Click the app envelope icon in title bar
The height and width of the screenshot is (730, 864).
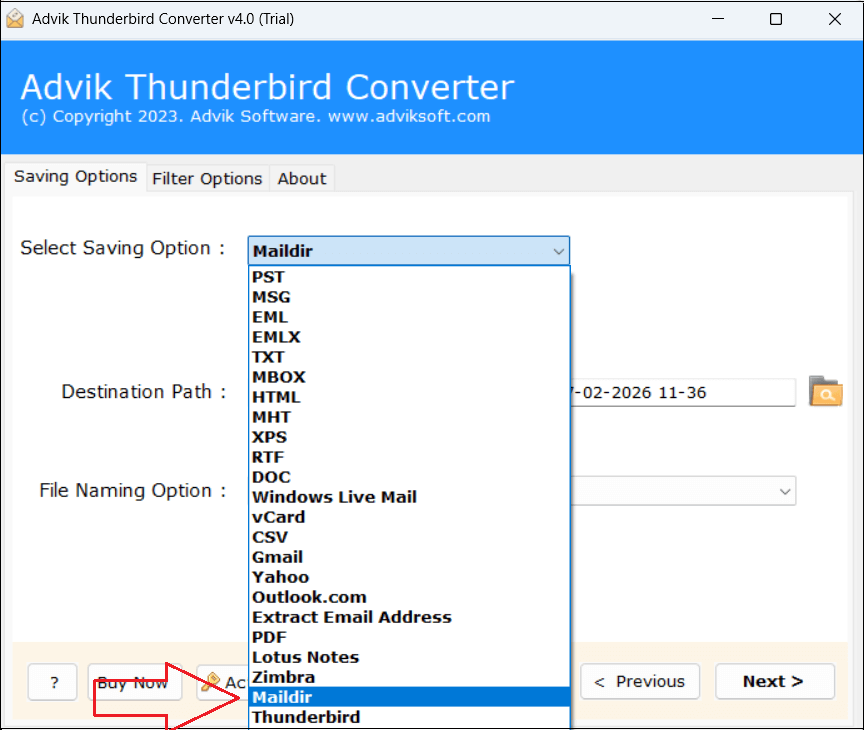tap(15, 19)
